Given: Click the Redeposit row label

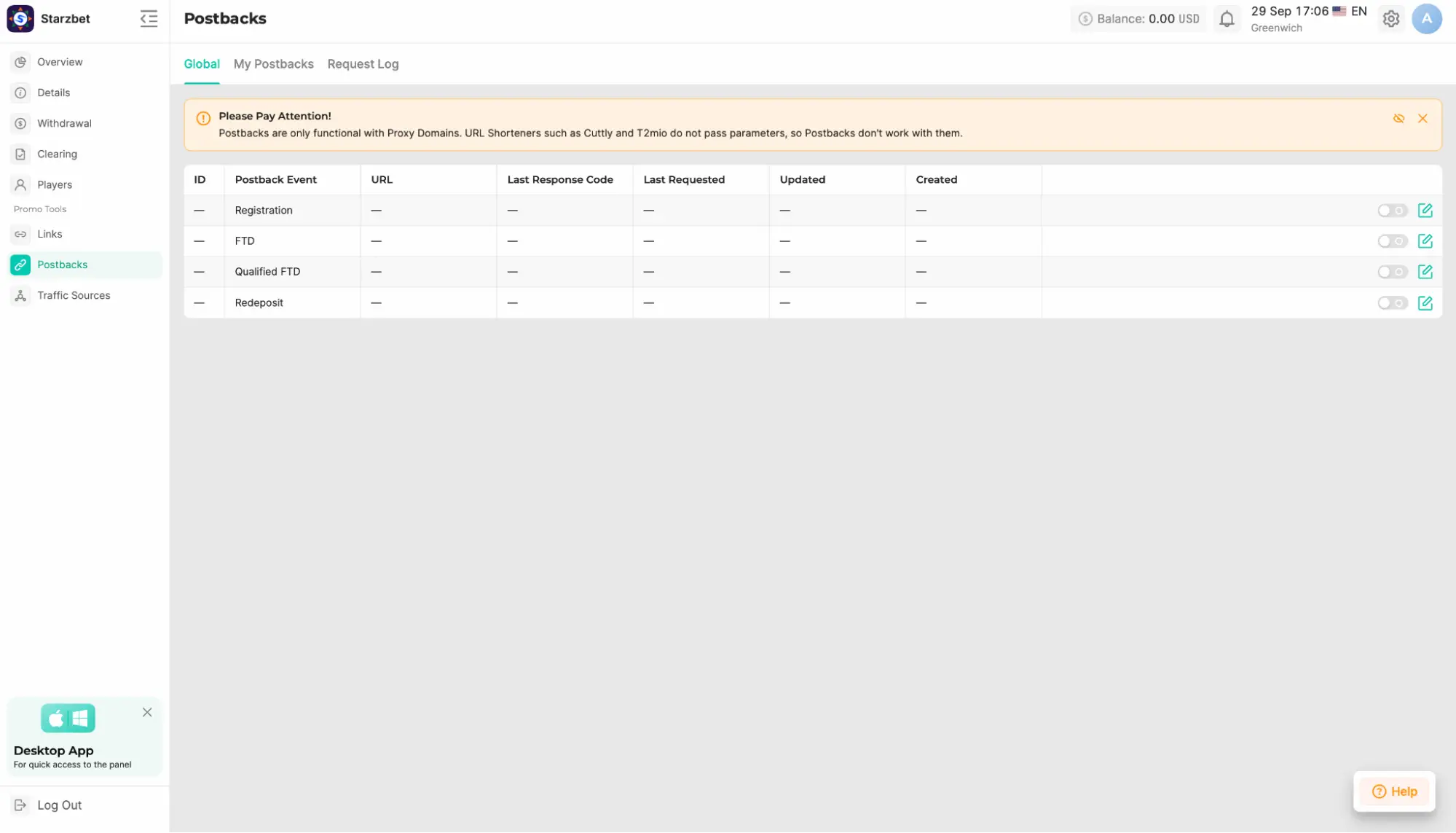Looking at the screenshot, I should [x=259, y=303].
